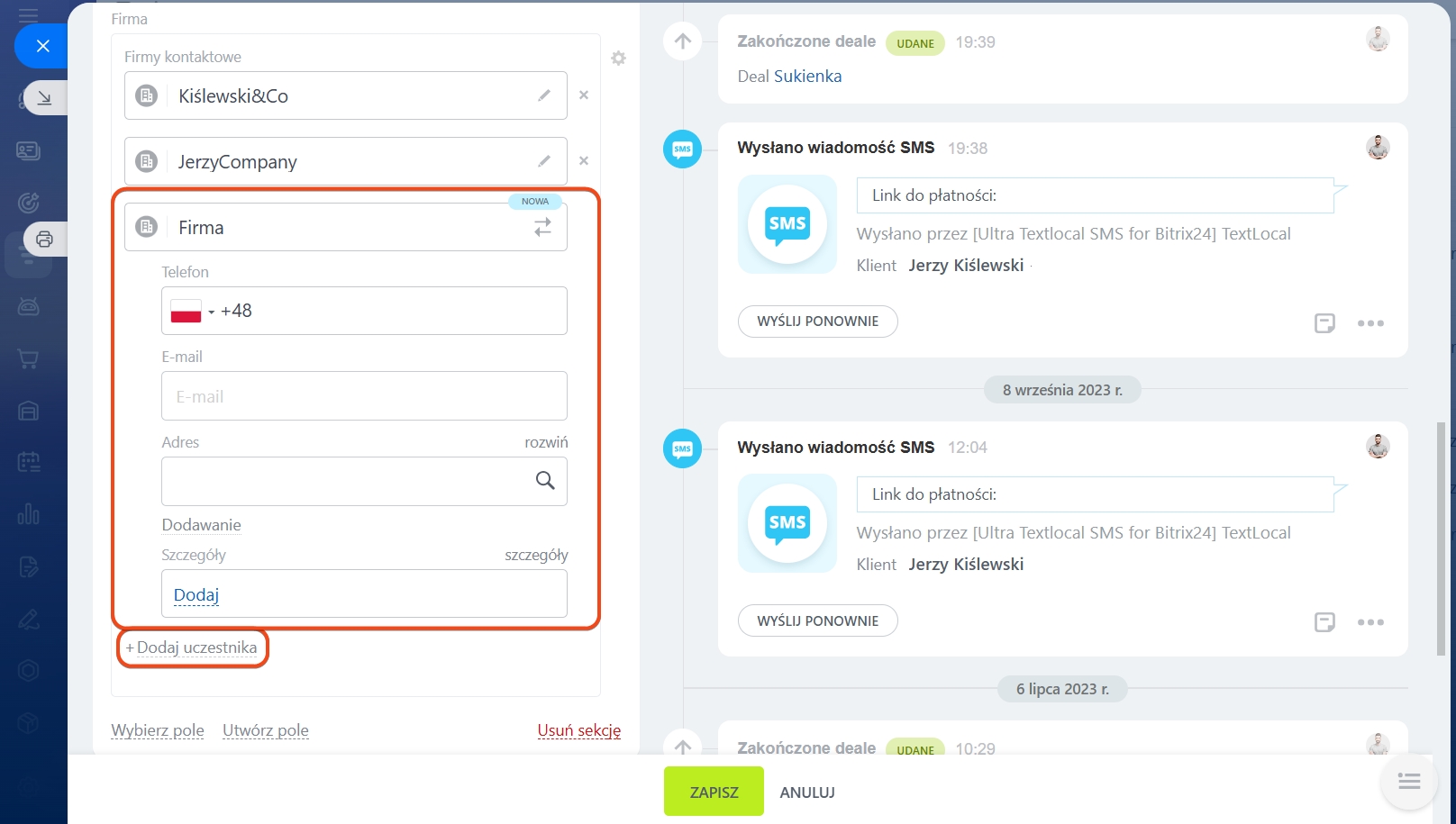Viewport: 1456px width, 824px height.
Task: Open the robot automation sidebar icon
Action: (29, 307)
